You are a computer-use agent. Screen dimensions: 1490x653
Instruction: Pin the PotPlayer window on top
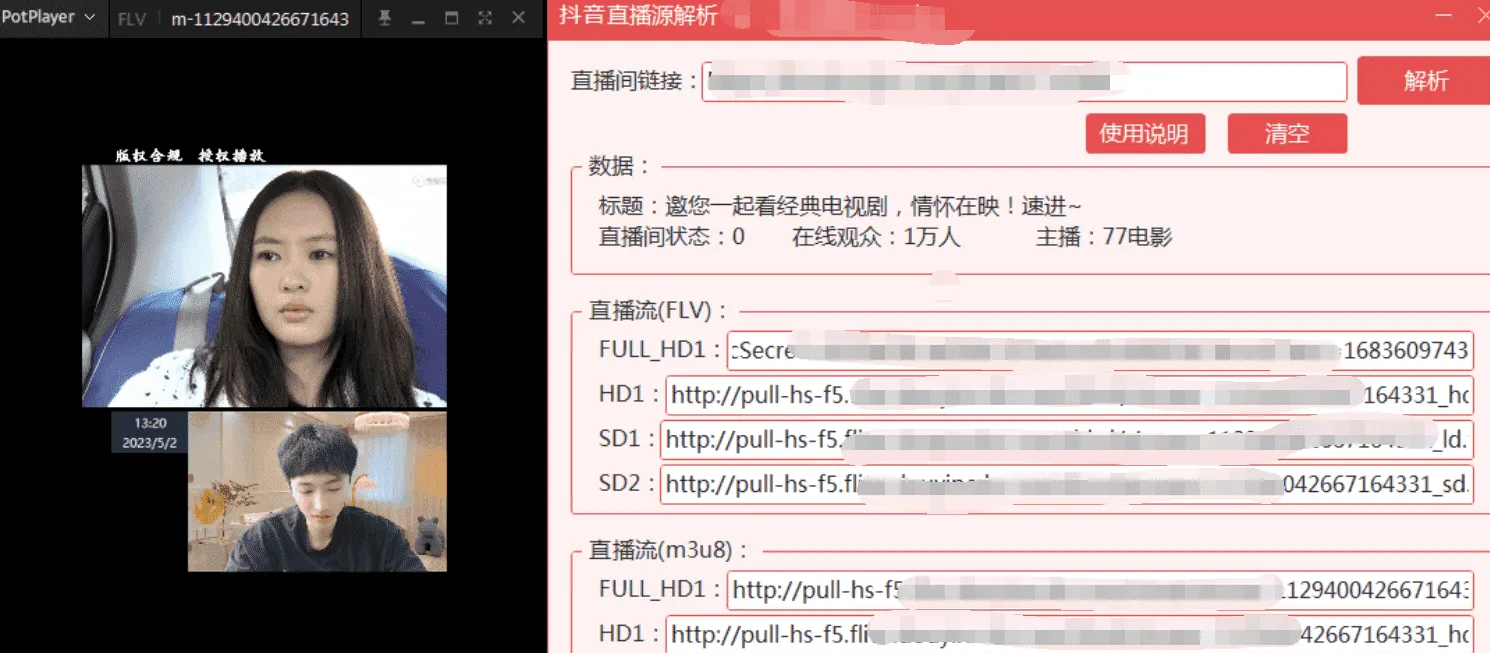click(385, 18)
